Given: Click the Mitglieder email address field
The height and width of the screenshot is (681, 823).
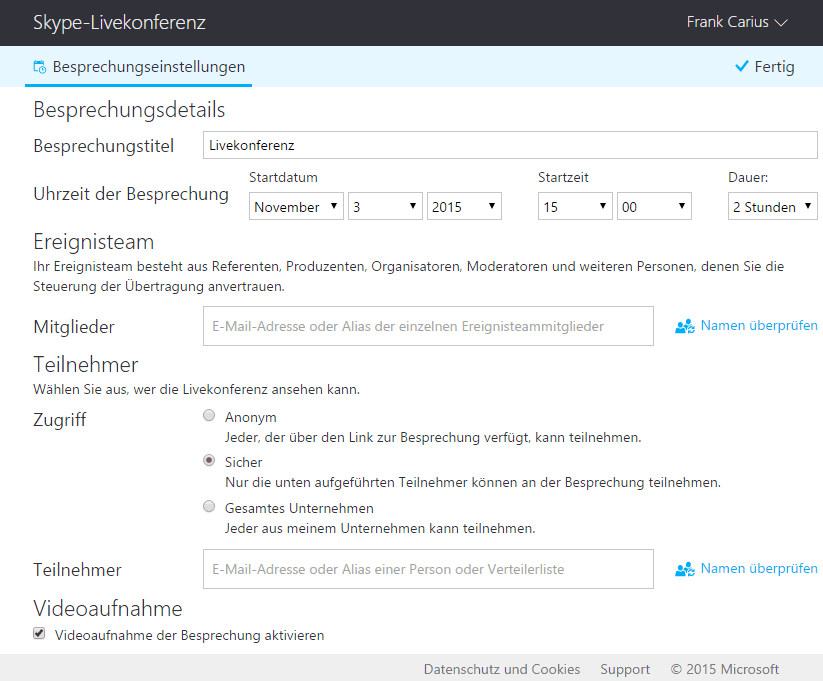Looking at the screenshot, I should [428, 326].
